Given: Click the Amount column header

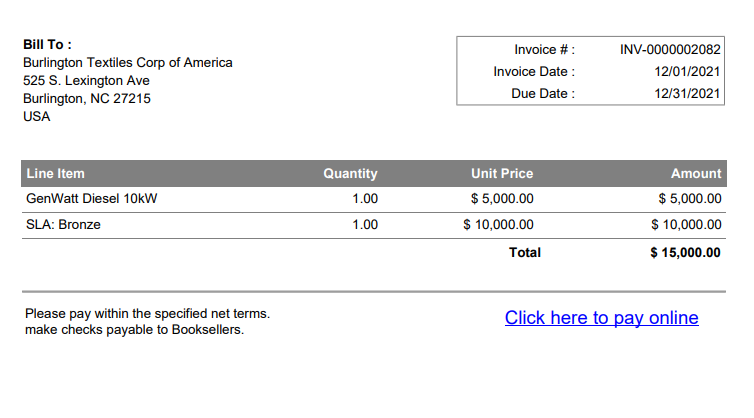Looking at the screenshot, I should tap(696, 174).
